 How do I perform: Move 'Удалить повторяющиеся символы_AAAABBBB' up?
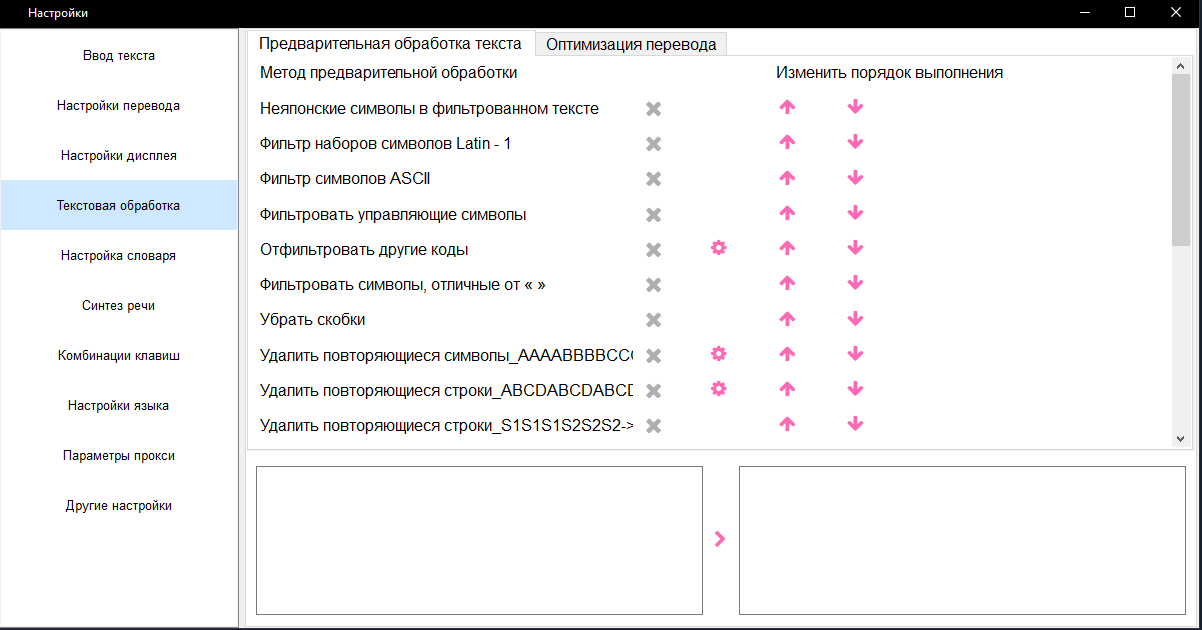pyautogui.click(x=787, y=354)
